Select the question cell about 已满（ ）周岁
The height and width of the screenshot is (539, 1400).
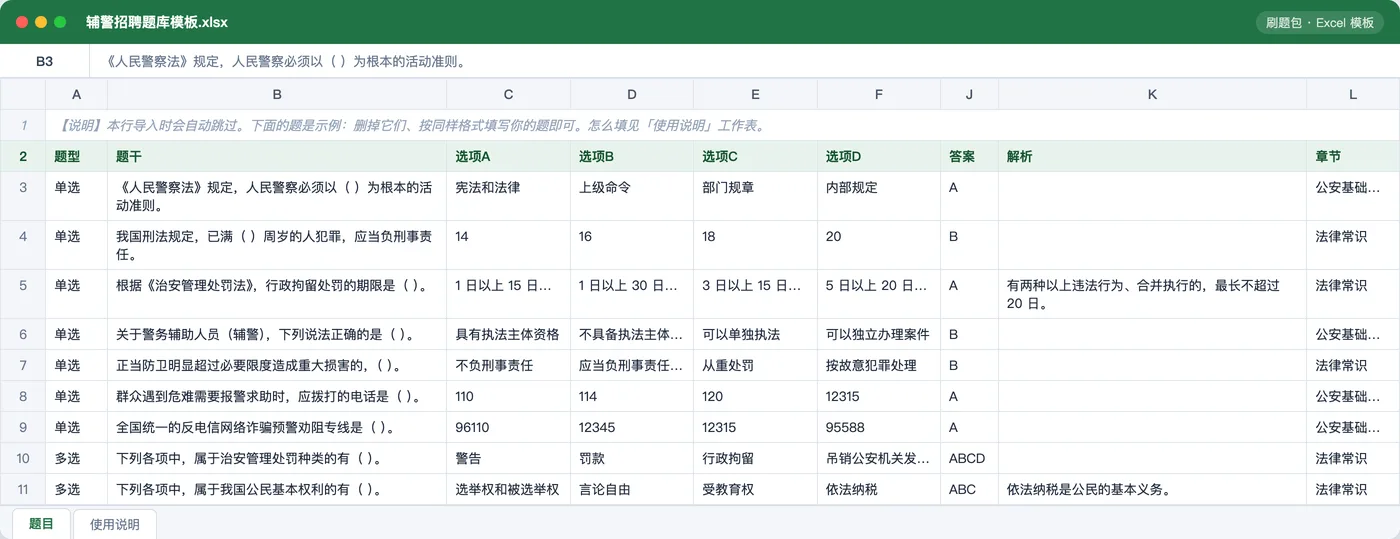(x=277, y=245)
